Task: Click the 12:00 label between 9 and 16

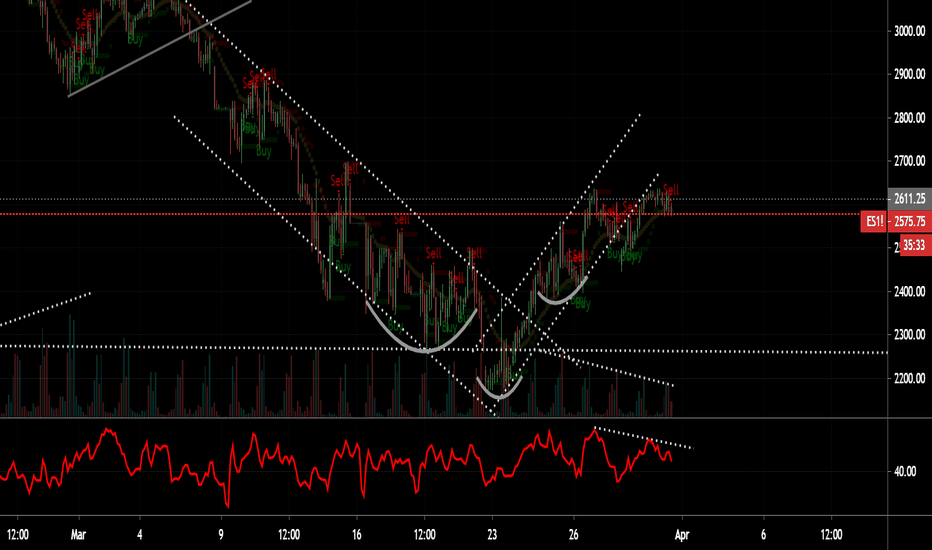Action: coord(289,535)
